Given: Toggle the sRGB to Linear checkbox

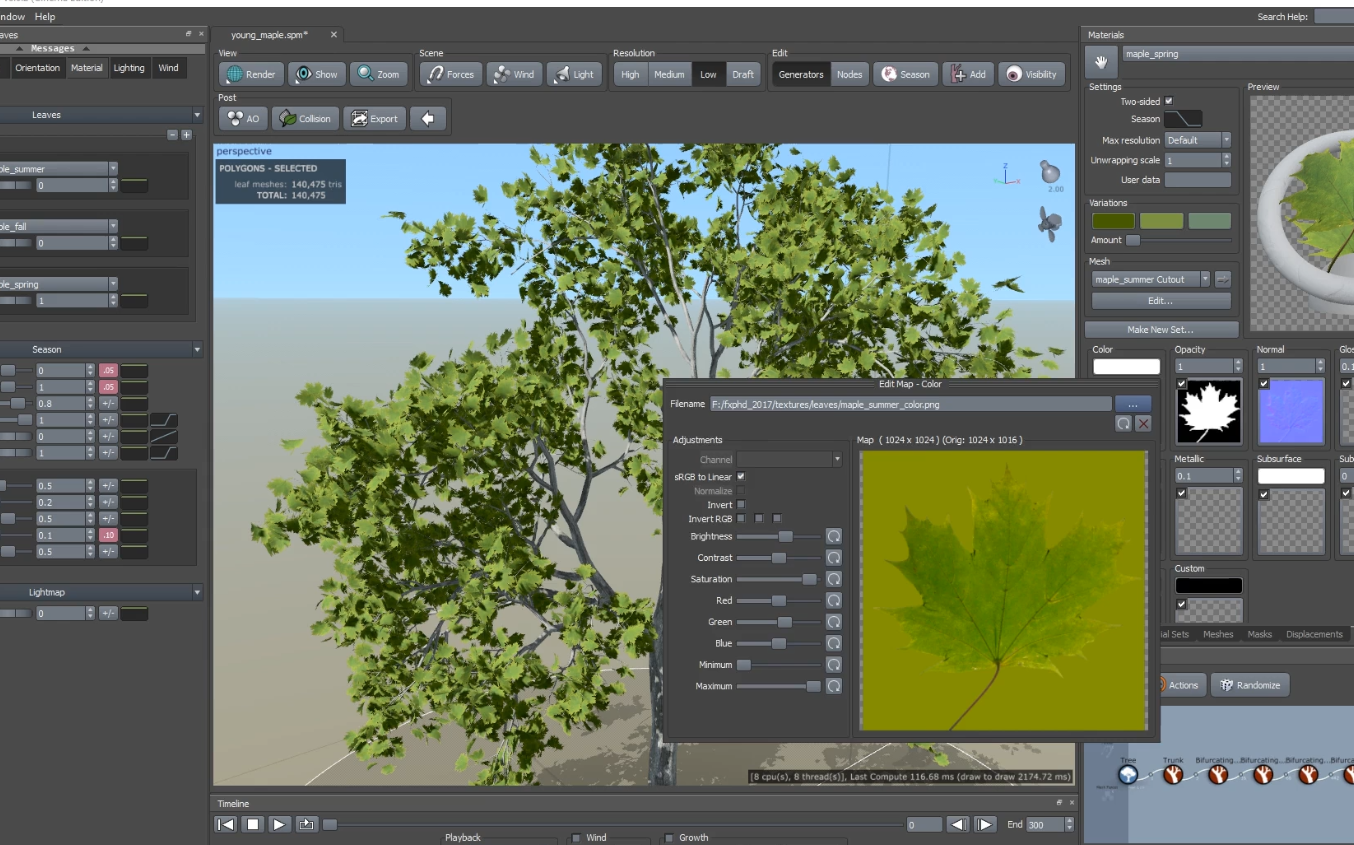Looking at the screenshot, I should pos(740,477).
